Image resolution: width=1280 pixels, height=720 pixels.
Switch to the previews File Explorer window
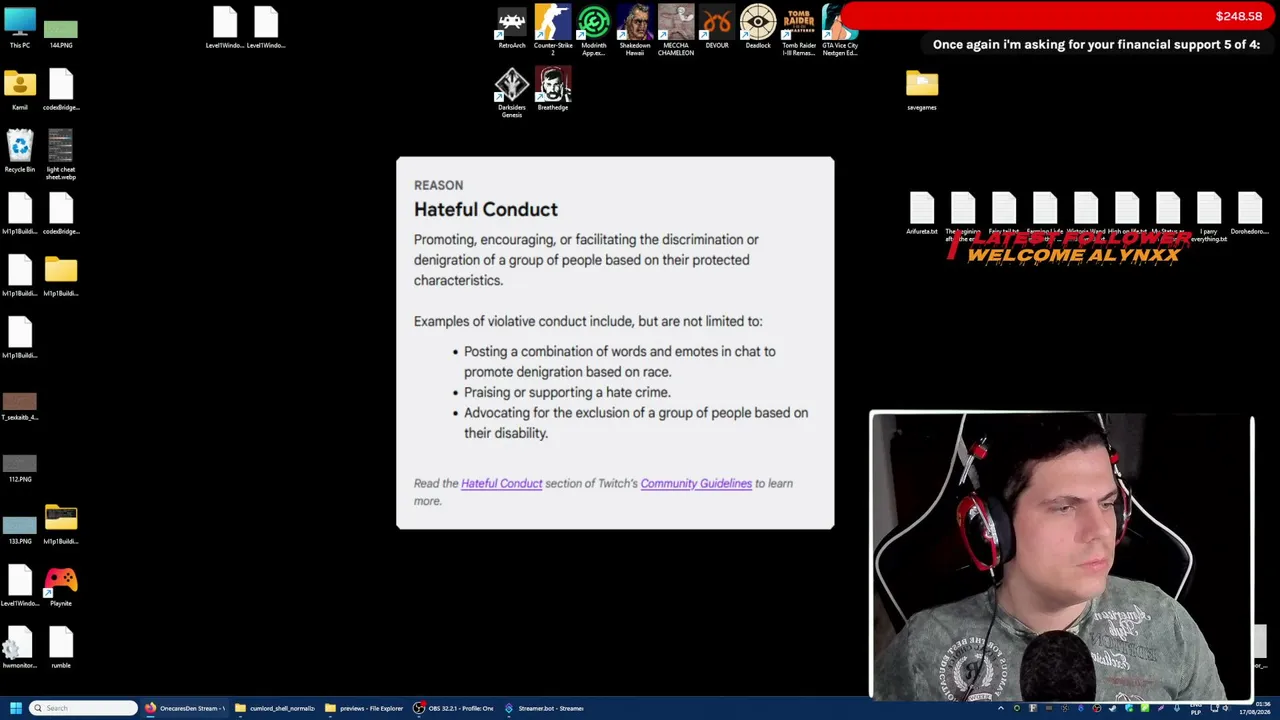365,708
